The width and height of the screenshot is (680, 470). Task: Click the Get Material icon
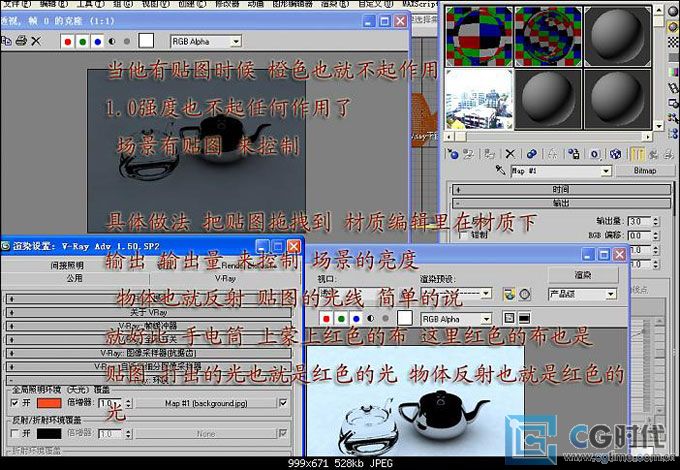pos(454,154)
